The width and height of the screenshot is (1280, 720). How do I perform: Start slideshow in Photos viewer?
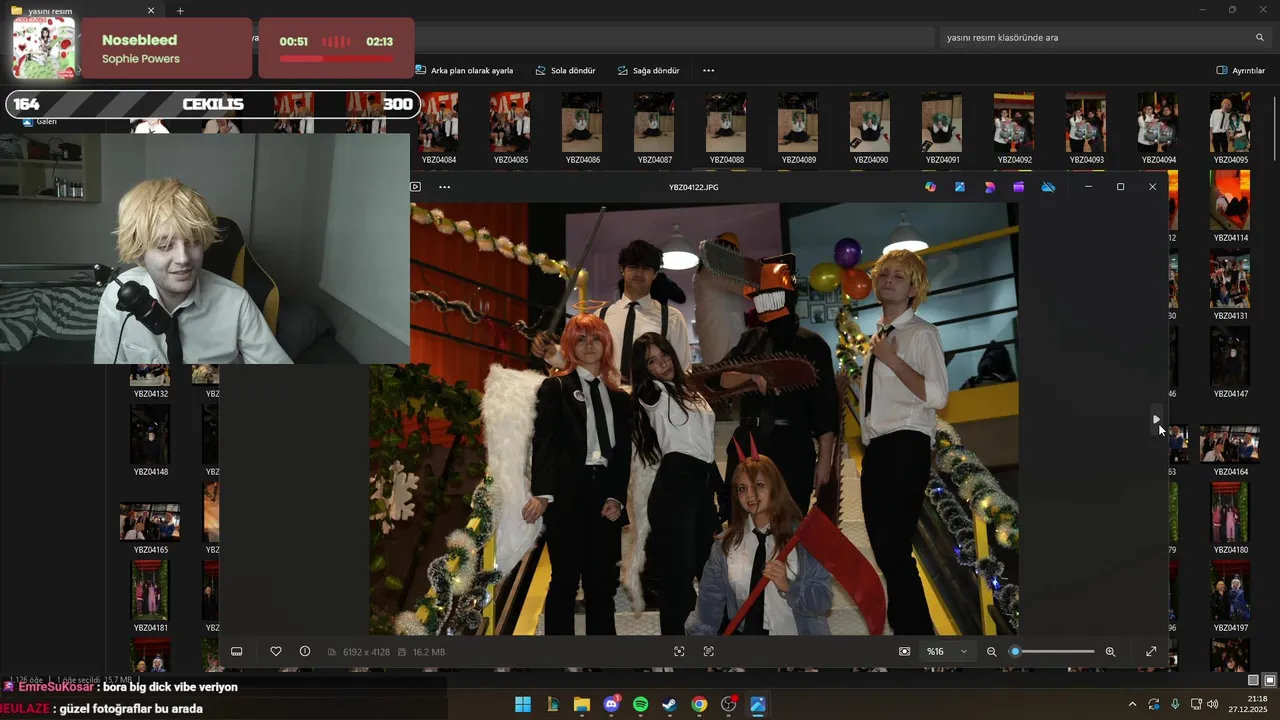[x=416, y=187]
